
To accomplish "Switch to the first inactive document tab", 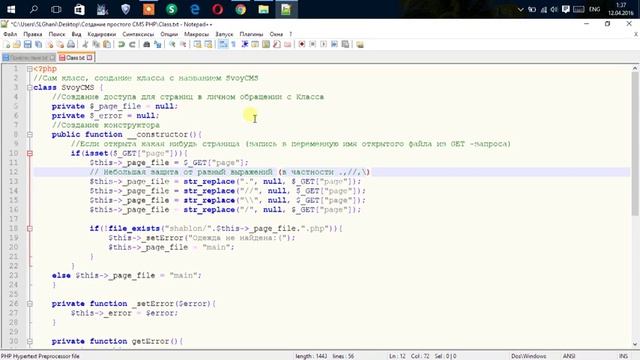I will [x=29, y=58].
